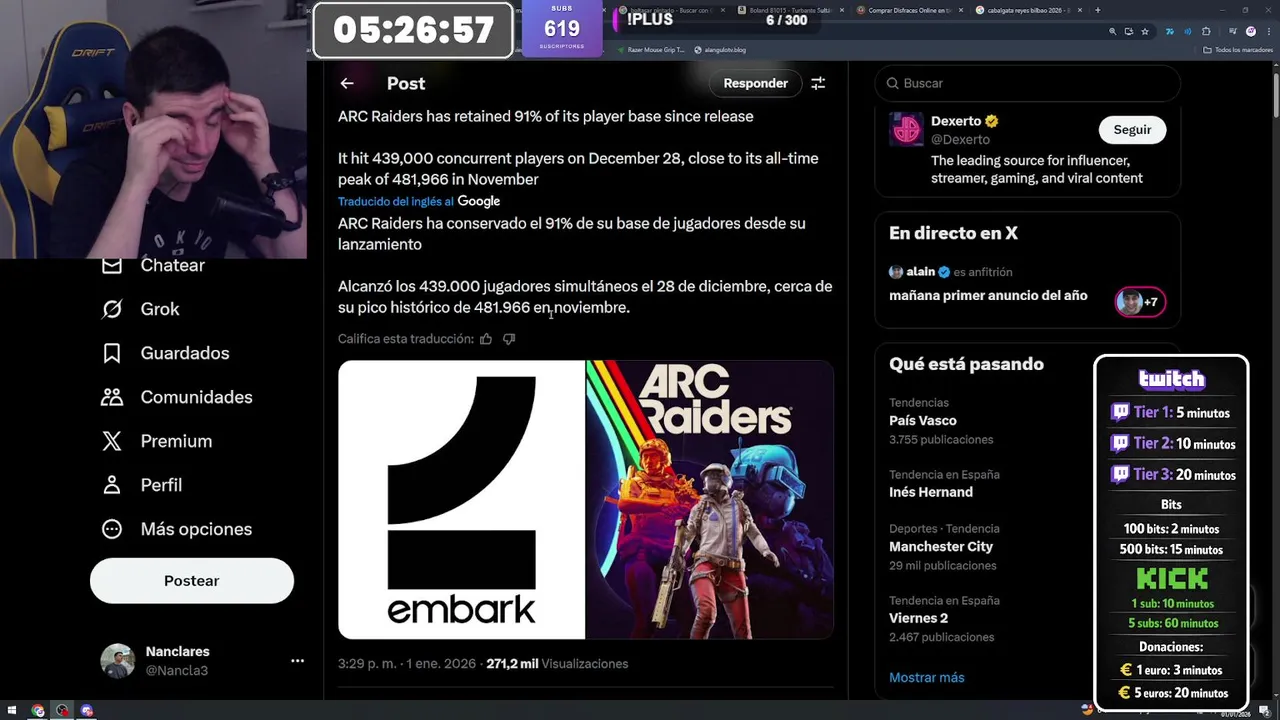The height and width of the screenshot is (720, 1280).
Task: Open the reply view settings icon
Action: [818, 83]
